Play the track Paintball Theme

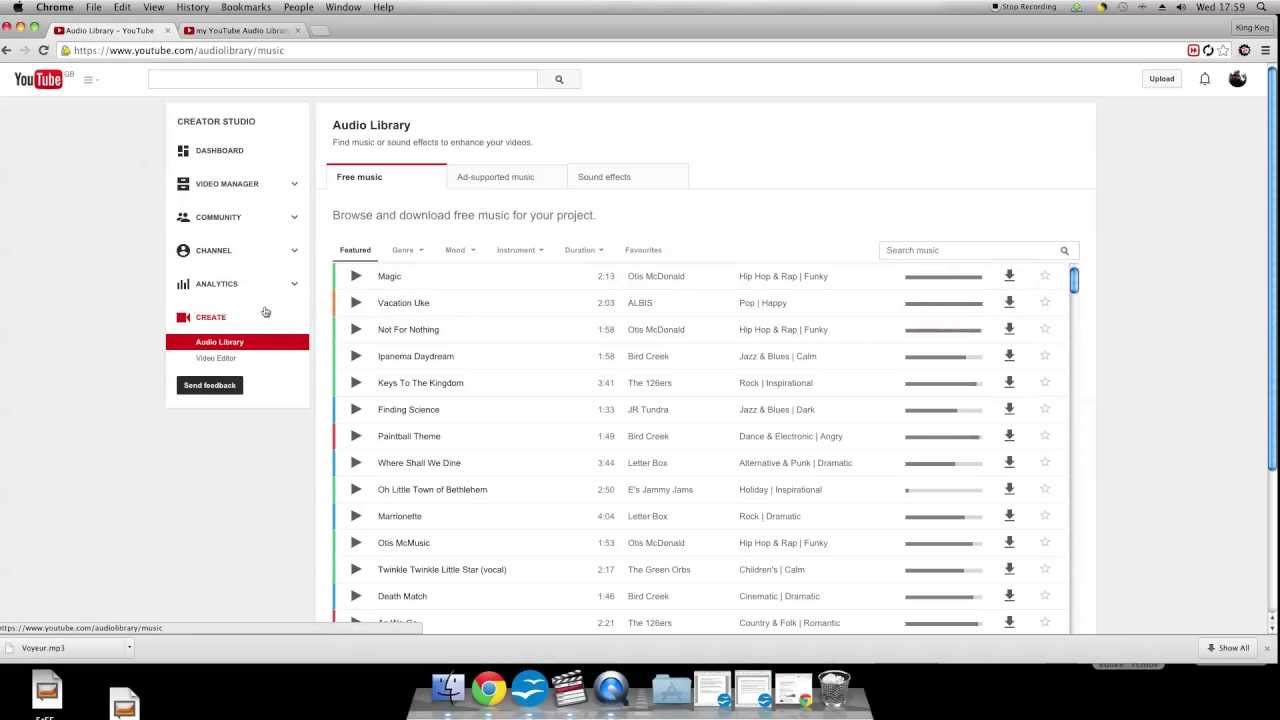(x=355, y=436)
